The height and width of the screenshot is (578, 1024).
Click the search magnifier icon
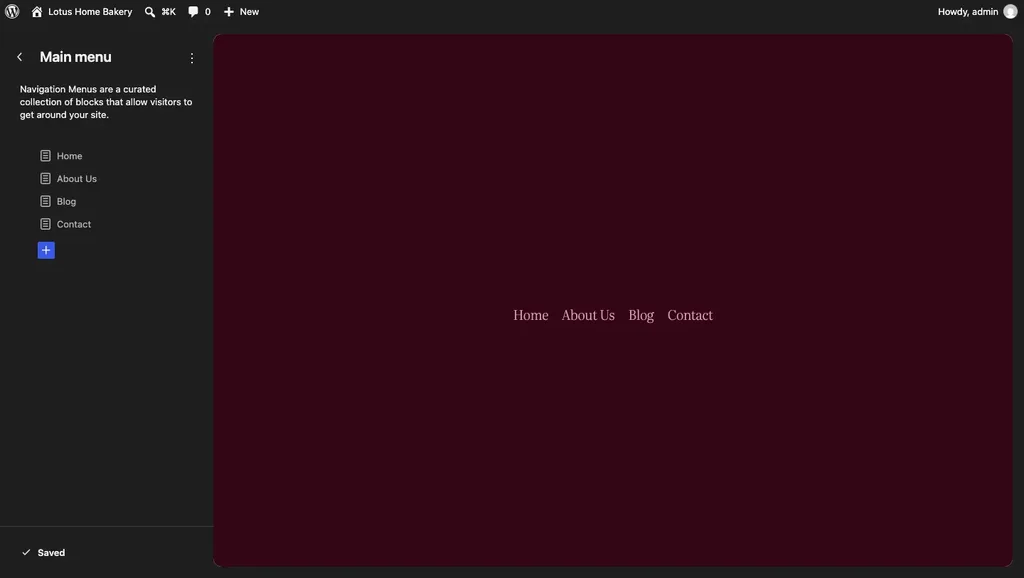click(x=150, y=12)
